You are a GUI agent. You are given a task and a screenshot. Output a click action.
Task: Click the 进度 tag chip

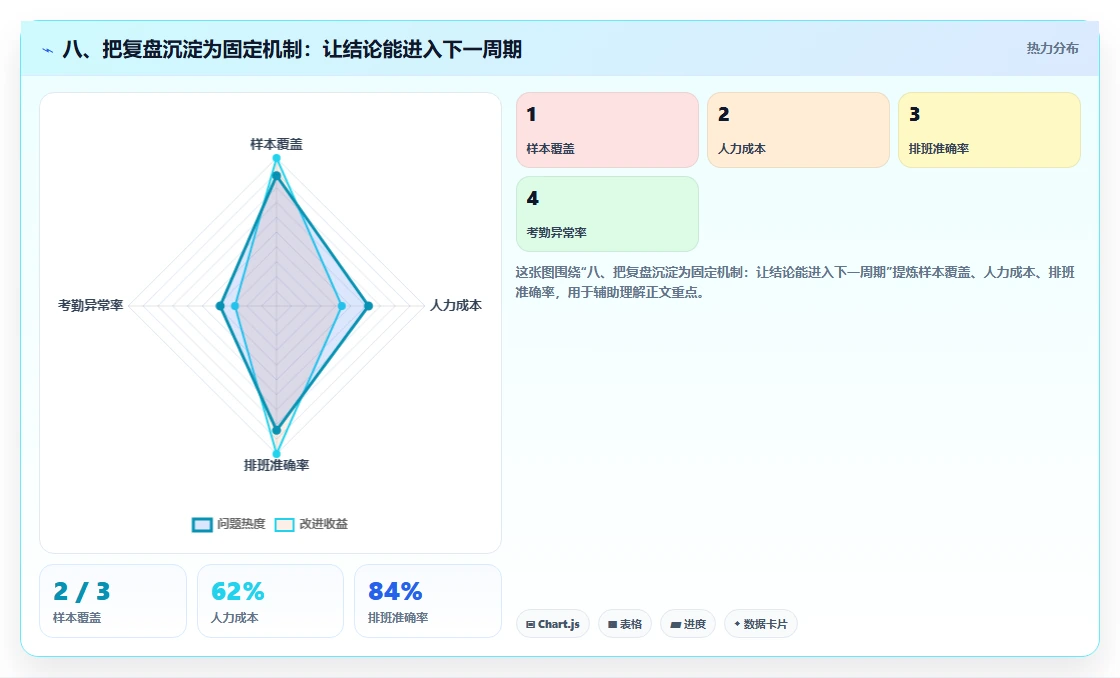688,624
